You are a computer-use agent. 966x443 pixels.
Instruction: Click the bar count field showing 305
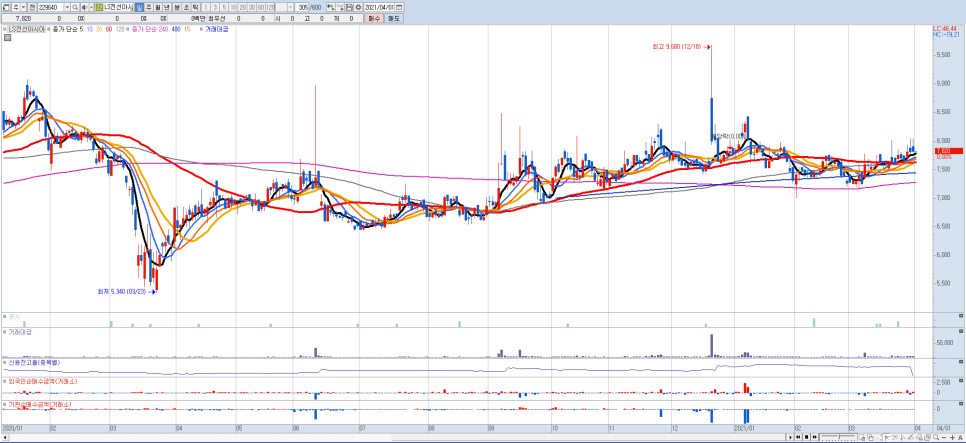pos(302,7)
